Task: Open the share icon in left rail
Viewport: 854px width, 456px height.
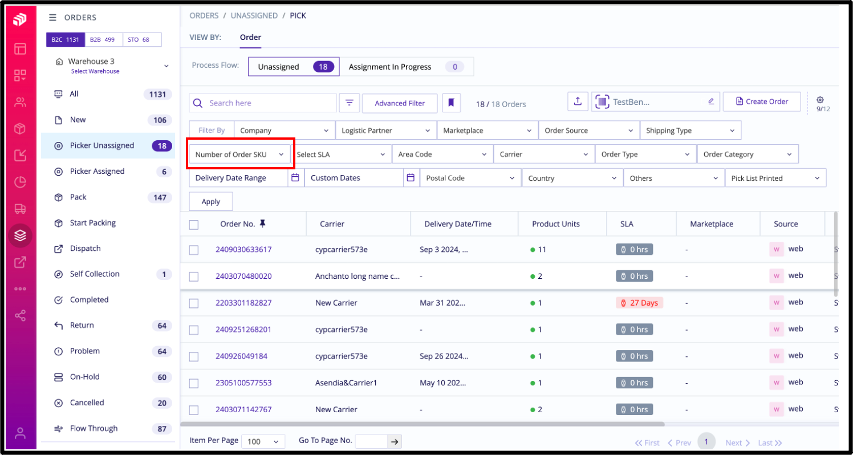Action: 20,315
